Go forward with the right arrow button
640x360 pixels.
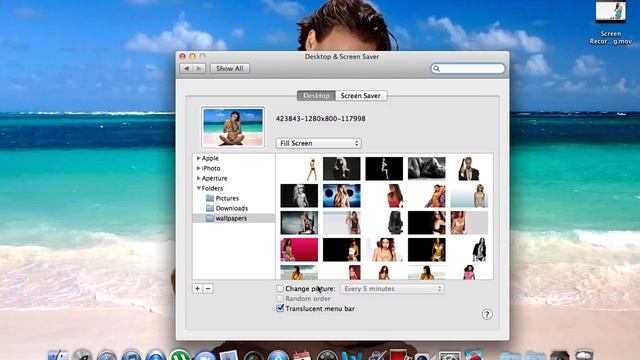click(199, 69)
